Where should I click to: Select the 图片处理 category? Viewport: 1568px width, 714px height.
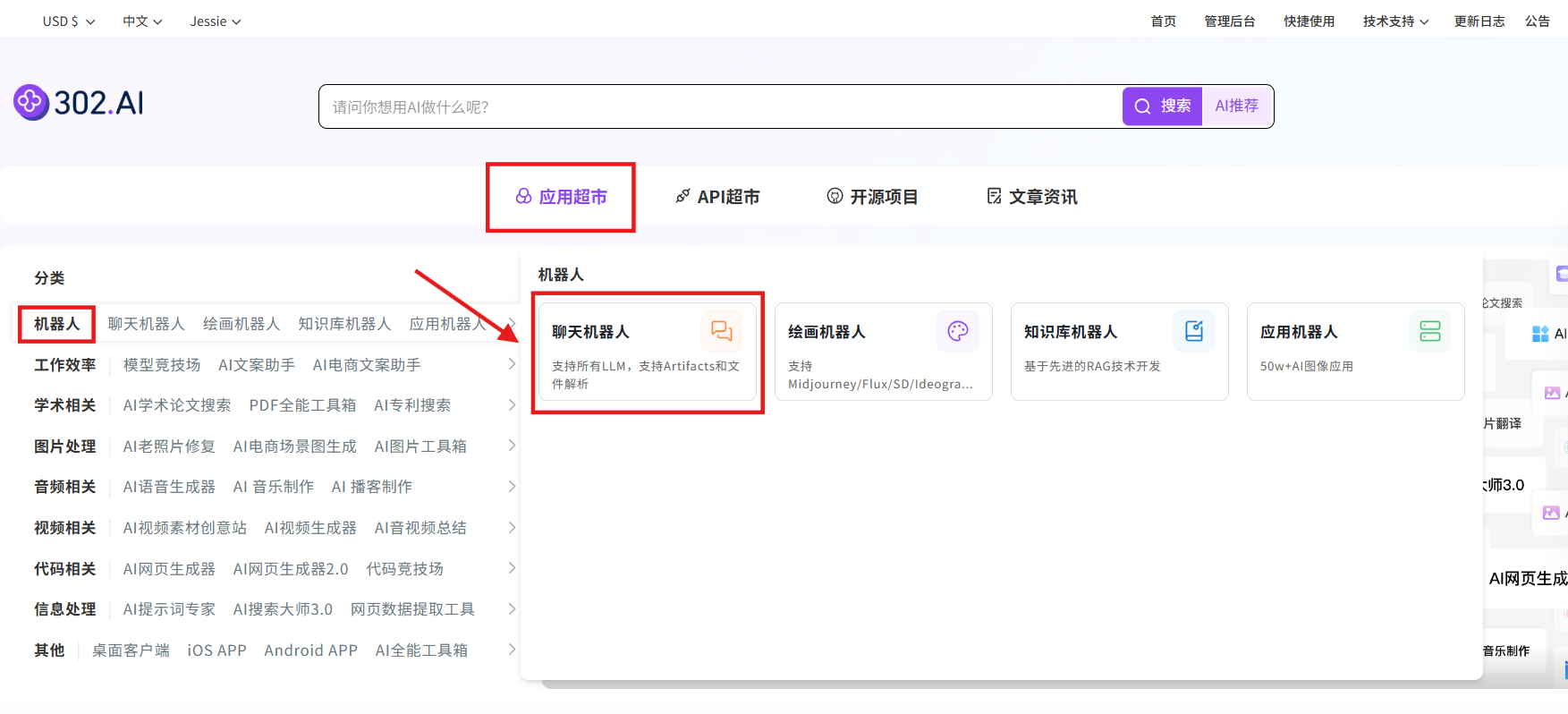pos(65,446)
